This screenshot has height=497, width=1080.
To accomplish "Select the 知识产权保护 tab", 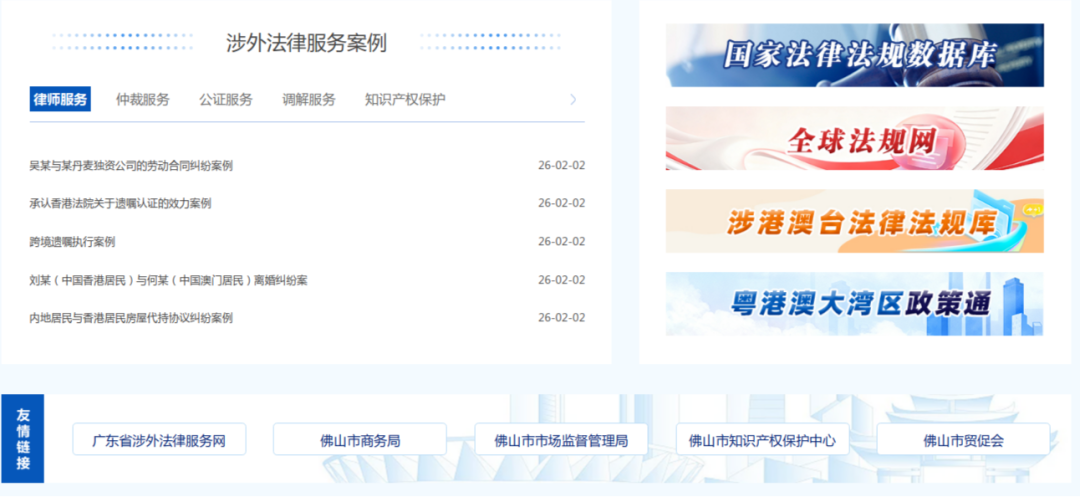I will (405, 99).
